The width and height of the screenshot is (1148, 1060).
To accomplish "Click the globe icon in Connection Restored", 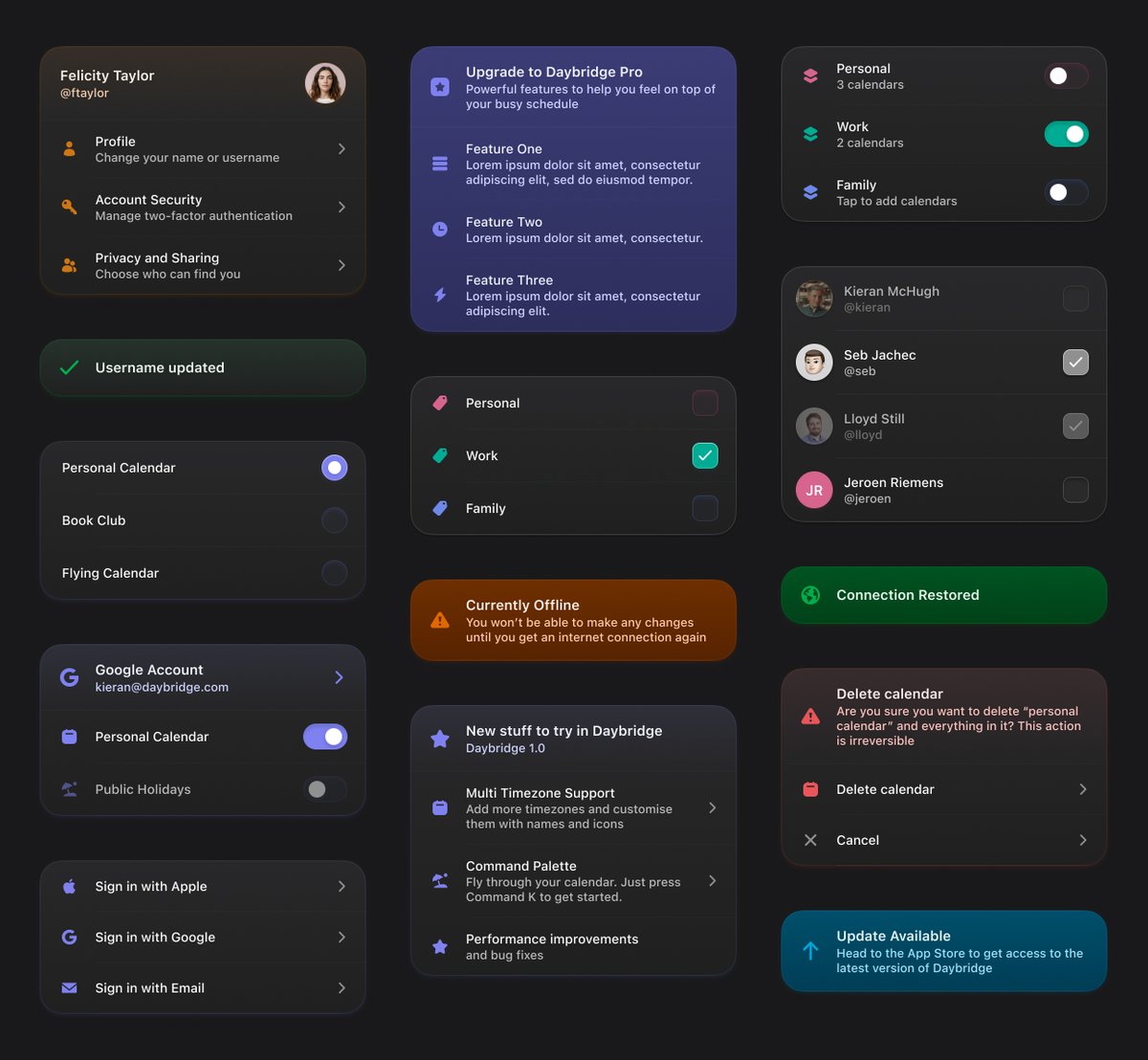I will [x=810, y=595].
